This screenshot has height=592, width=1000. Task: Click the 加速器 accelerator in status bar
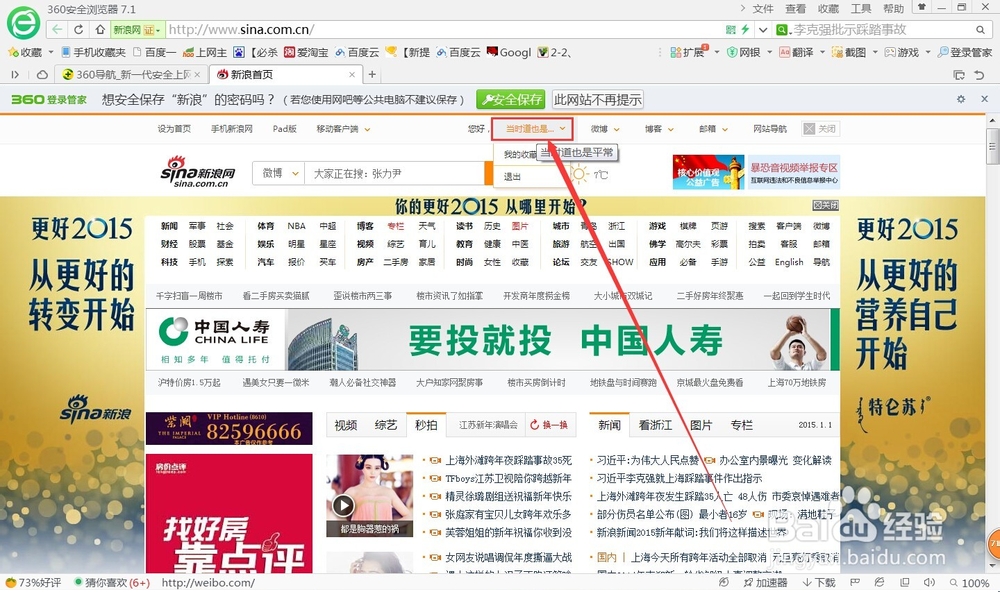[765, 582]
